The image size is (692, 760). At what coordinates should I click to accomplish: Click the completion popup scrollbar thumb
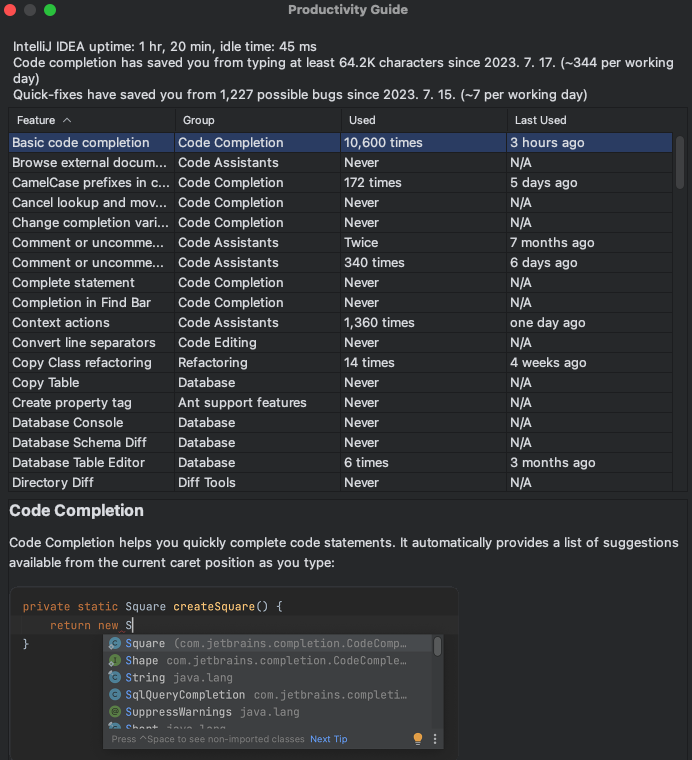coord(437,646)
